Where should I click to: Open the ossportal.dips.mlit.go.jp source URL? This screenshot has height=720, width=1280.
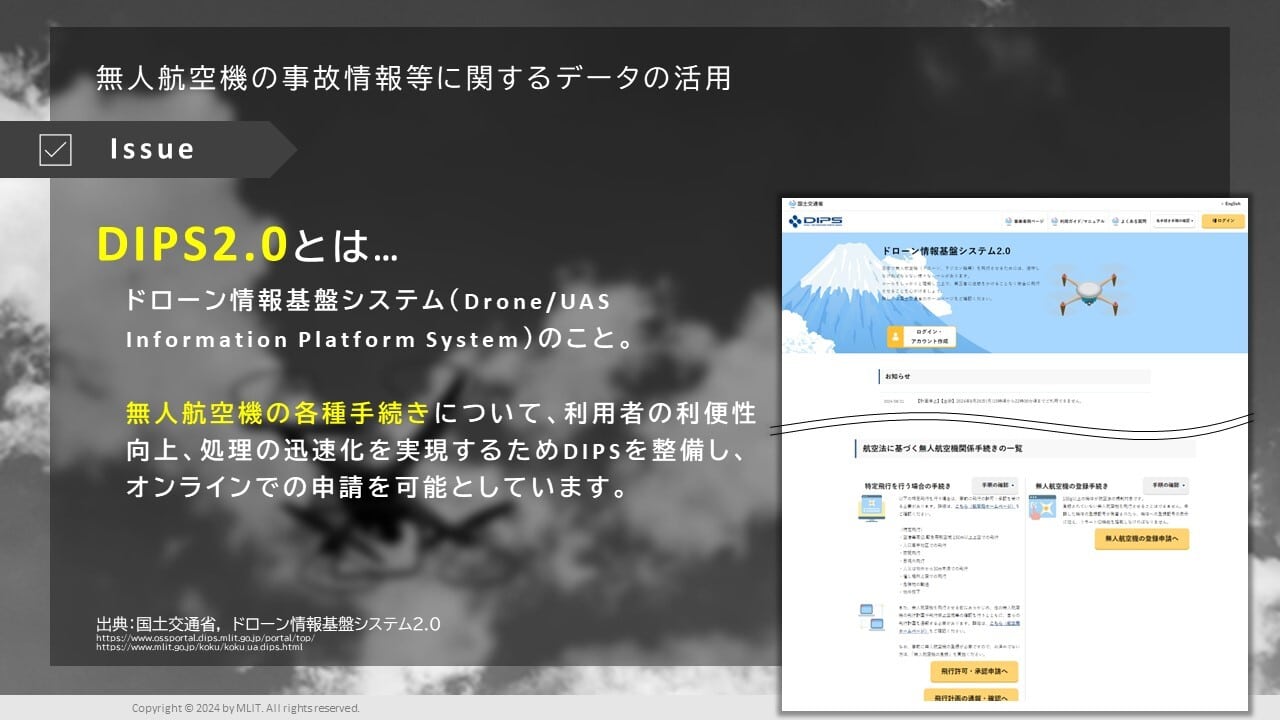tap(205, 637)
